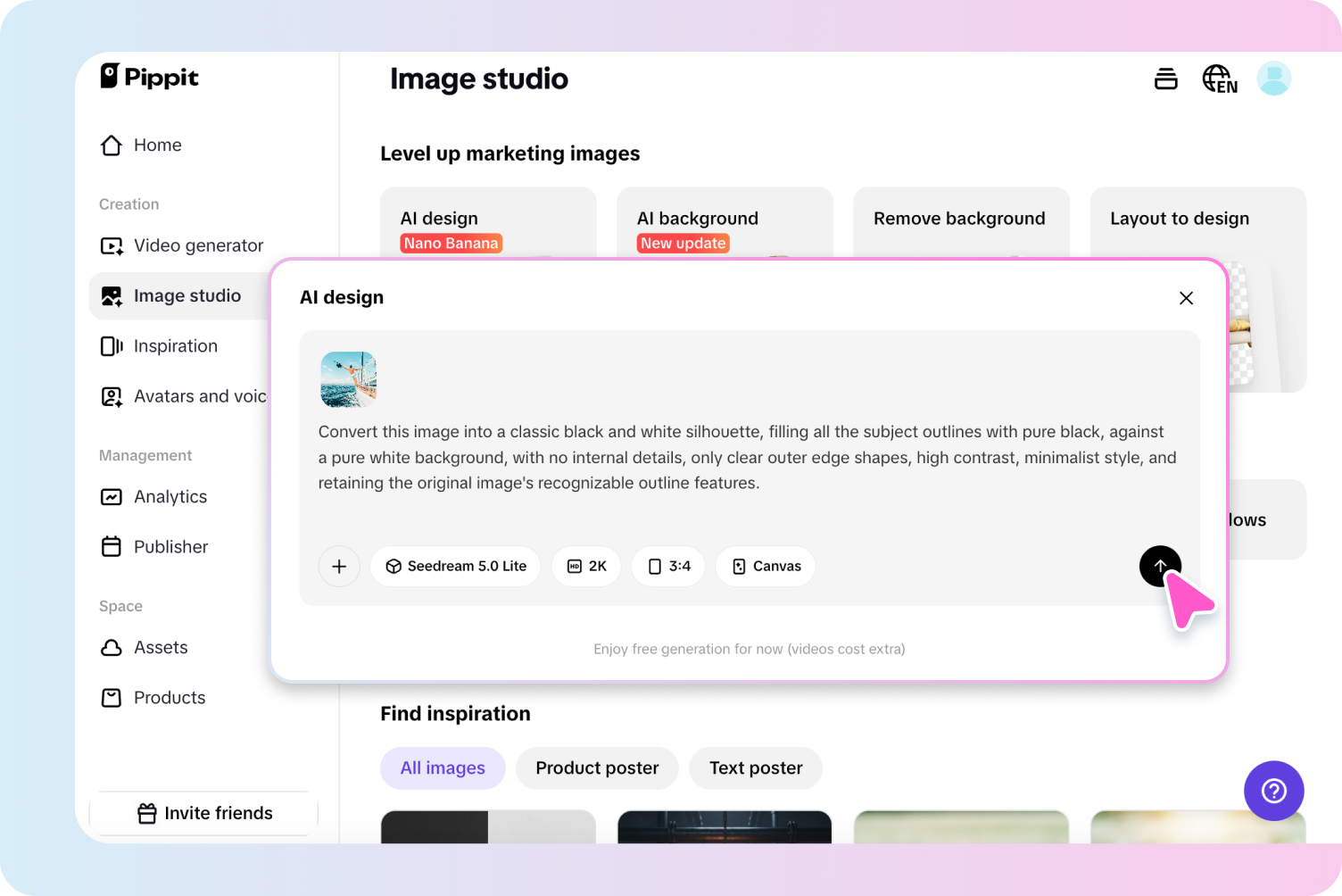Click the Invite friends button

[x=203, y=813]
